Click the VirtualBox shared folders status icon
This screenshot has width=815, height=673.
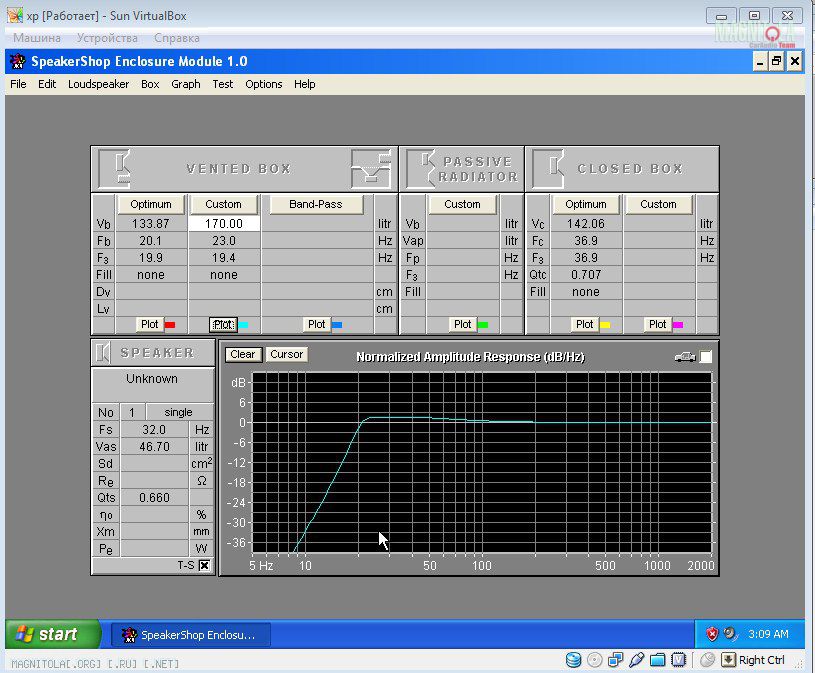pos(657,660)
